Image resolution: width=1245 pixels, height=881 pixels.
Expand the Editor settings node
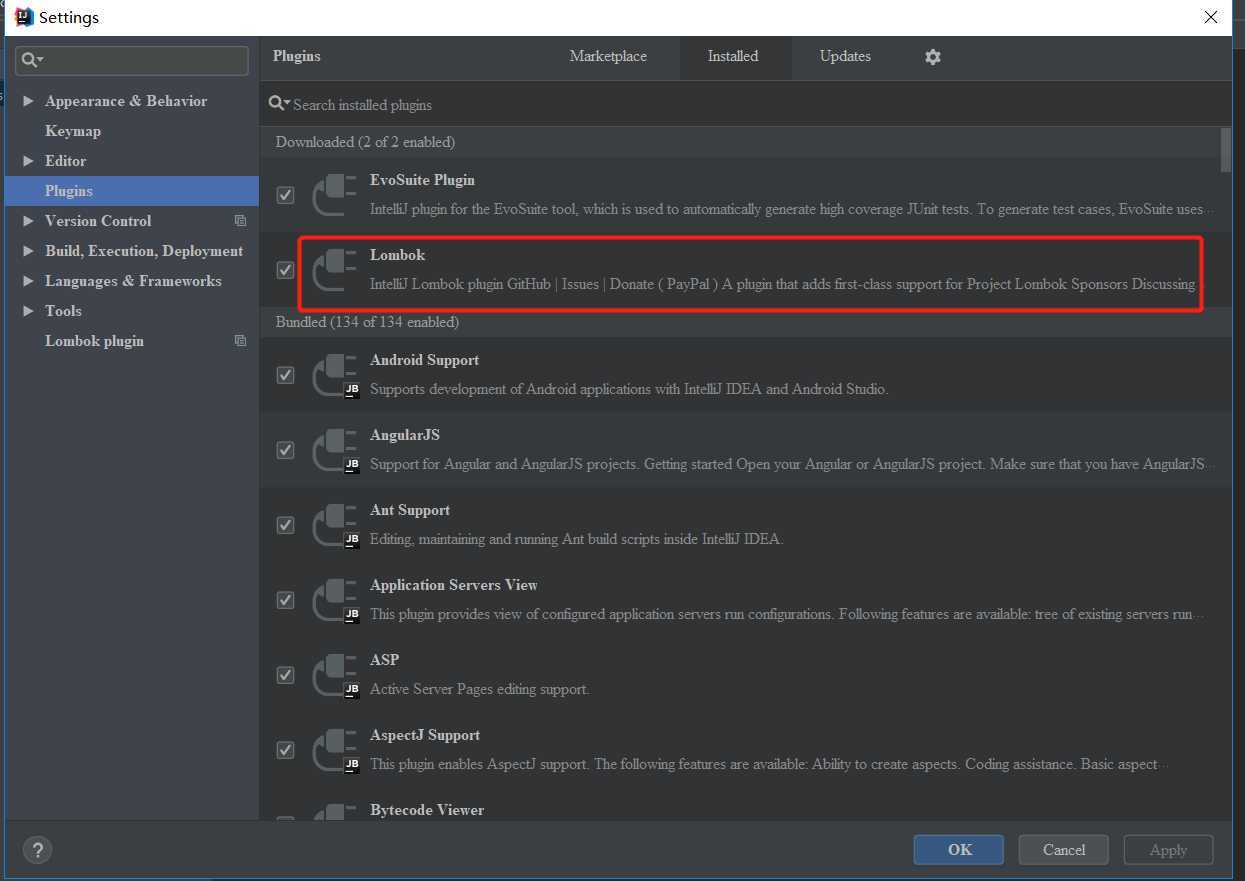click(28, 161)
